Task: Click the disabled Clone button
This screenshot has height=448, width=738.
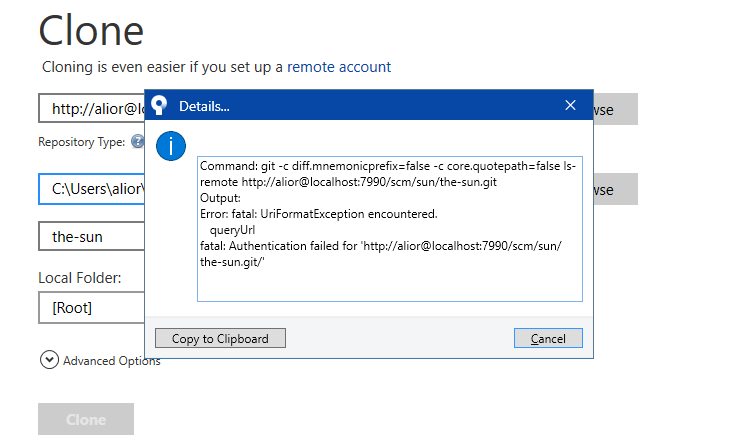Action: point(86,419)
